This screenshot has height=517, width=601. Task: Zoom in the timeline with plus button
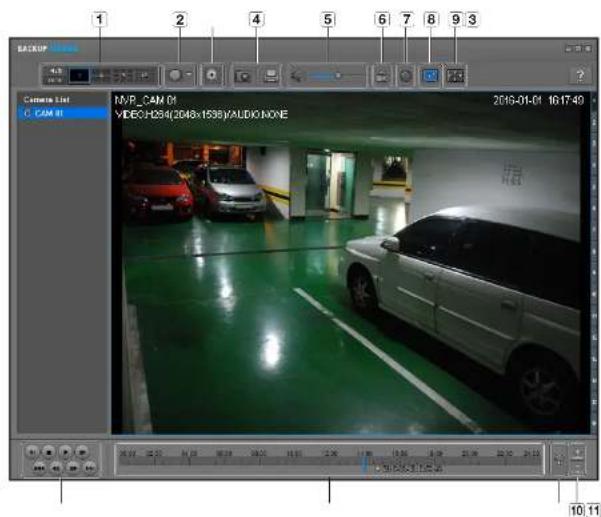pyautogui.click(x=578, y=452)
